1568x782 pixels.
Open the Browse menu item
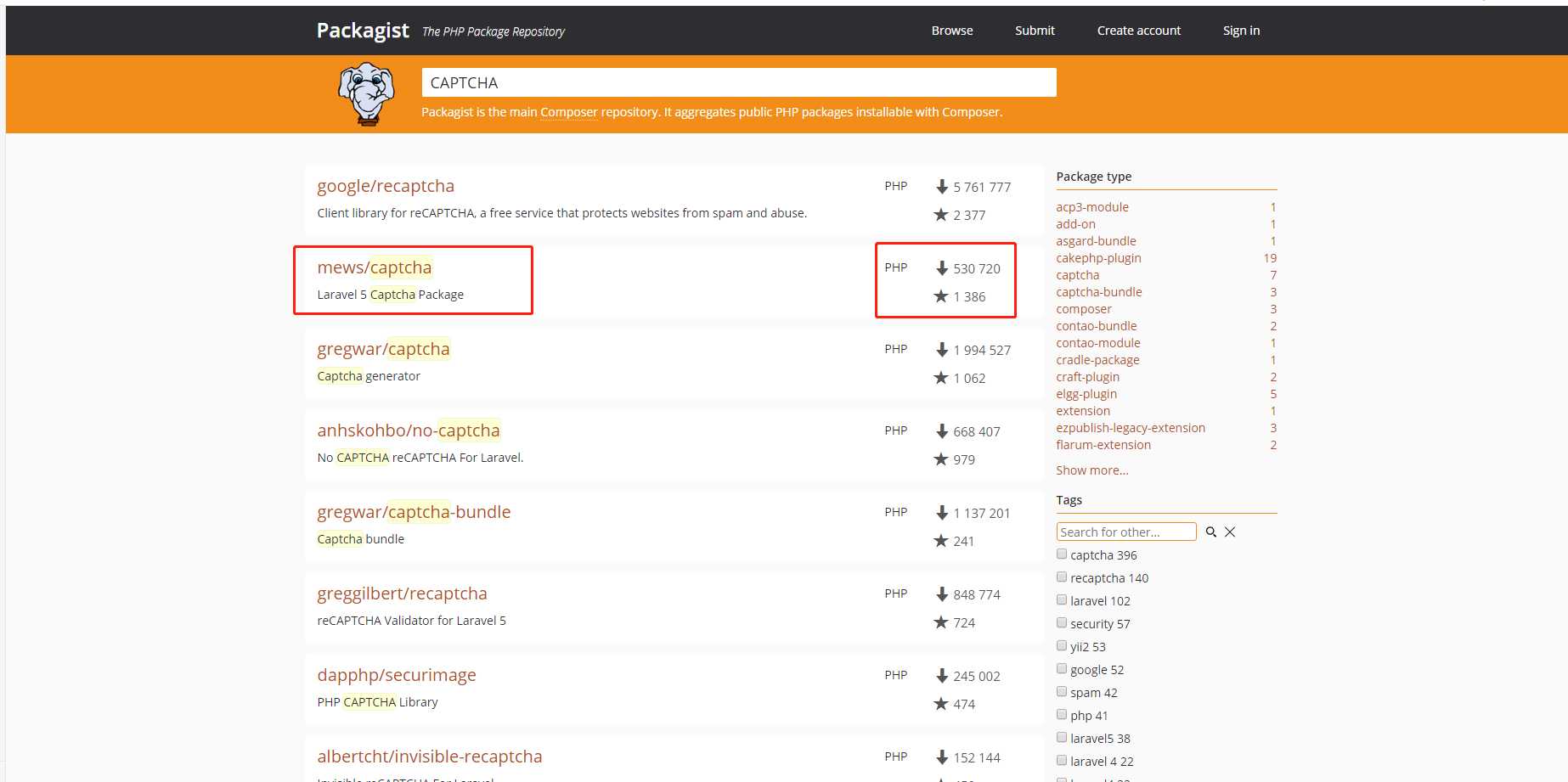pyautogui.click(x=952, y=31)
